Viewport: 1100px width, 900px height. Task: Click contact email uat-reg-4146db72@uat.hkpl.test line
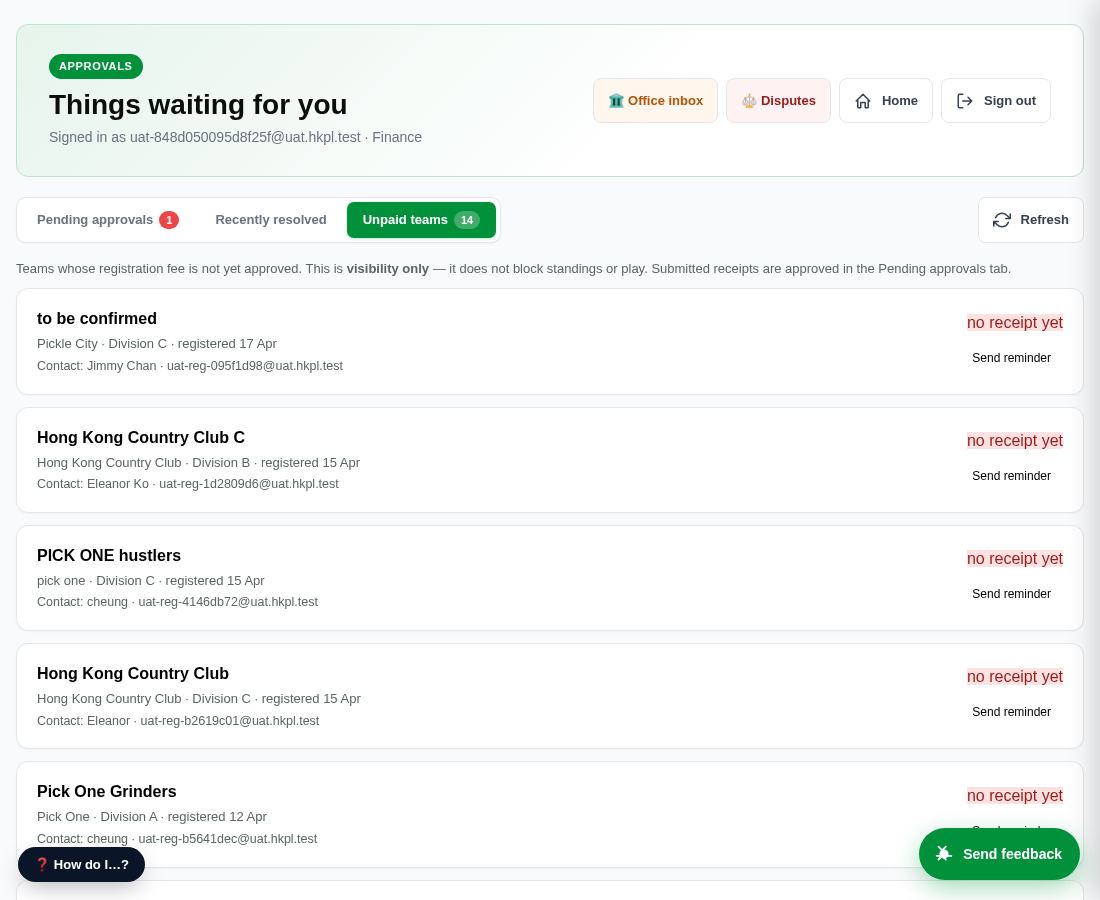pos(177,602)
